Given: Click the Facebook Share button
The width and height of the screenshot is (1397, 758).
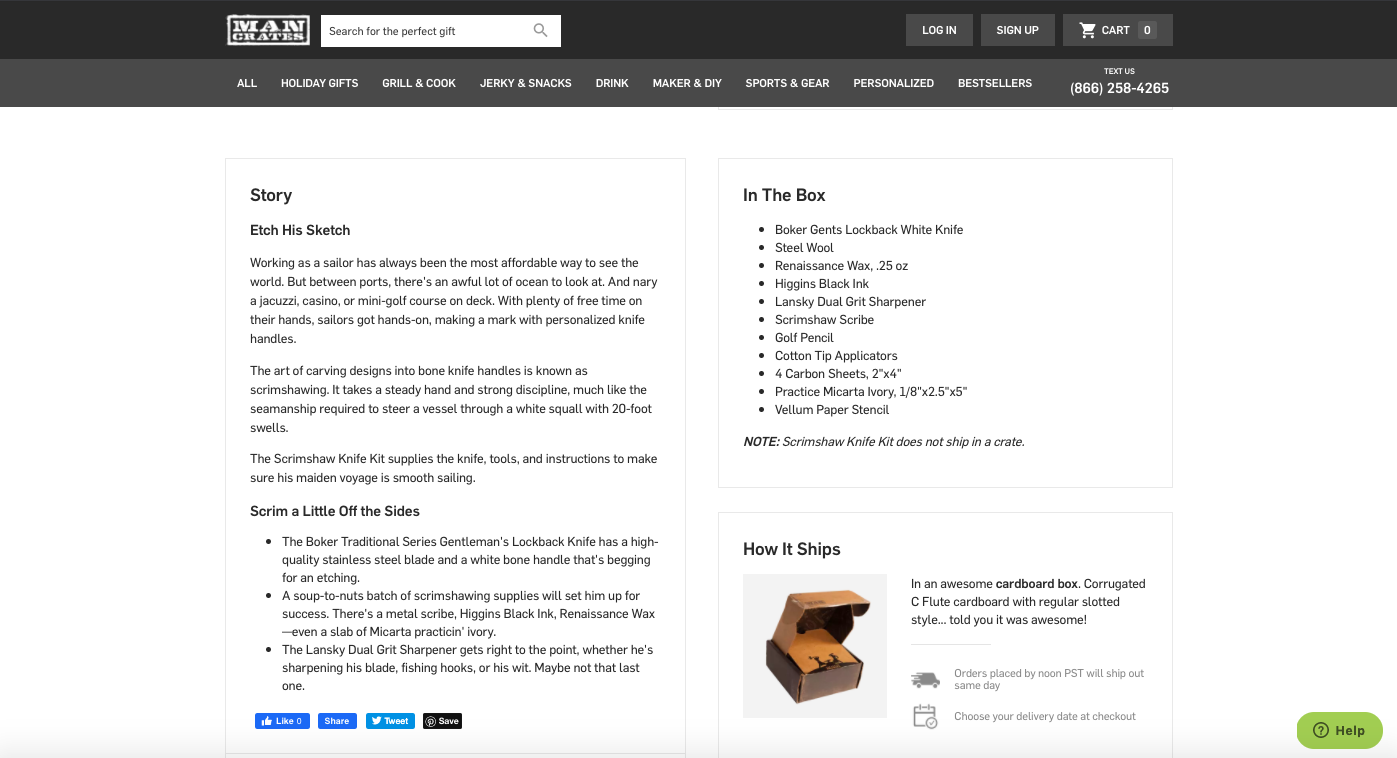Looking at the screenshot, I should 337,721.
